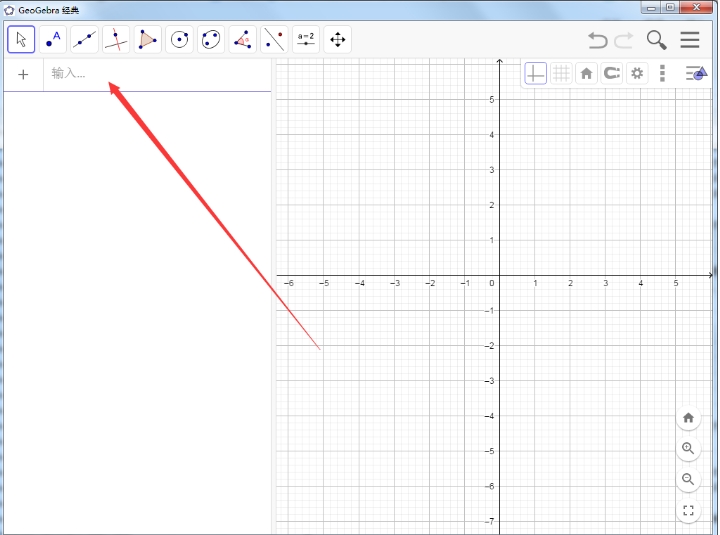This screenshot has width=720, height=535.
Task: Select the Polygon tool
Action: [x=148, y=39]
